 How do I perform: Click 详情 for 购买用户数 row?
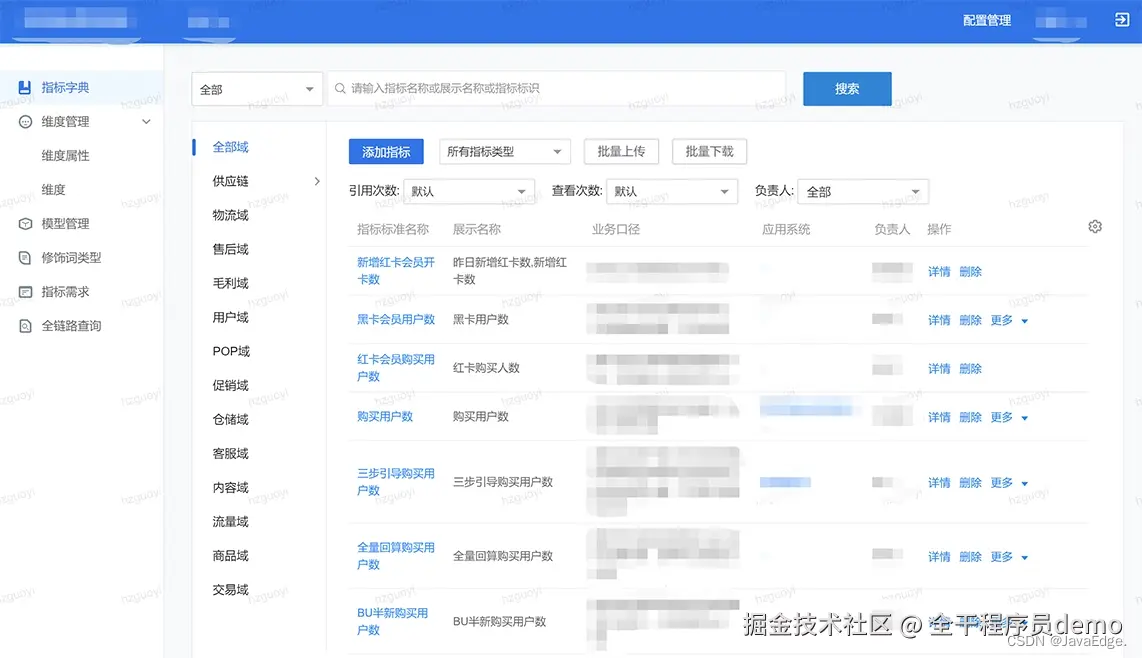pos(939,417)
